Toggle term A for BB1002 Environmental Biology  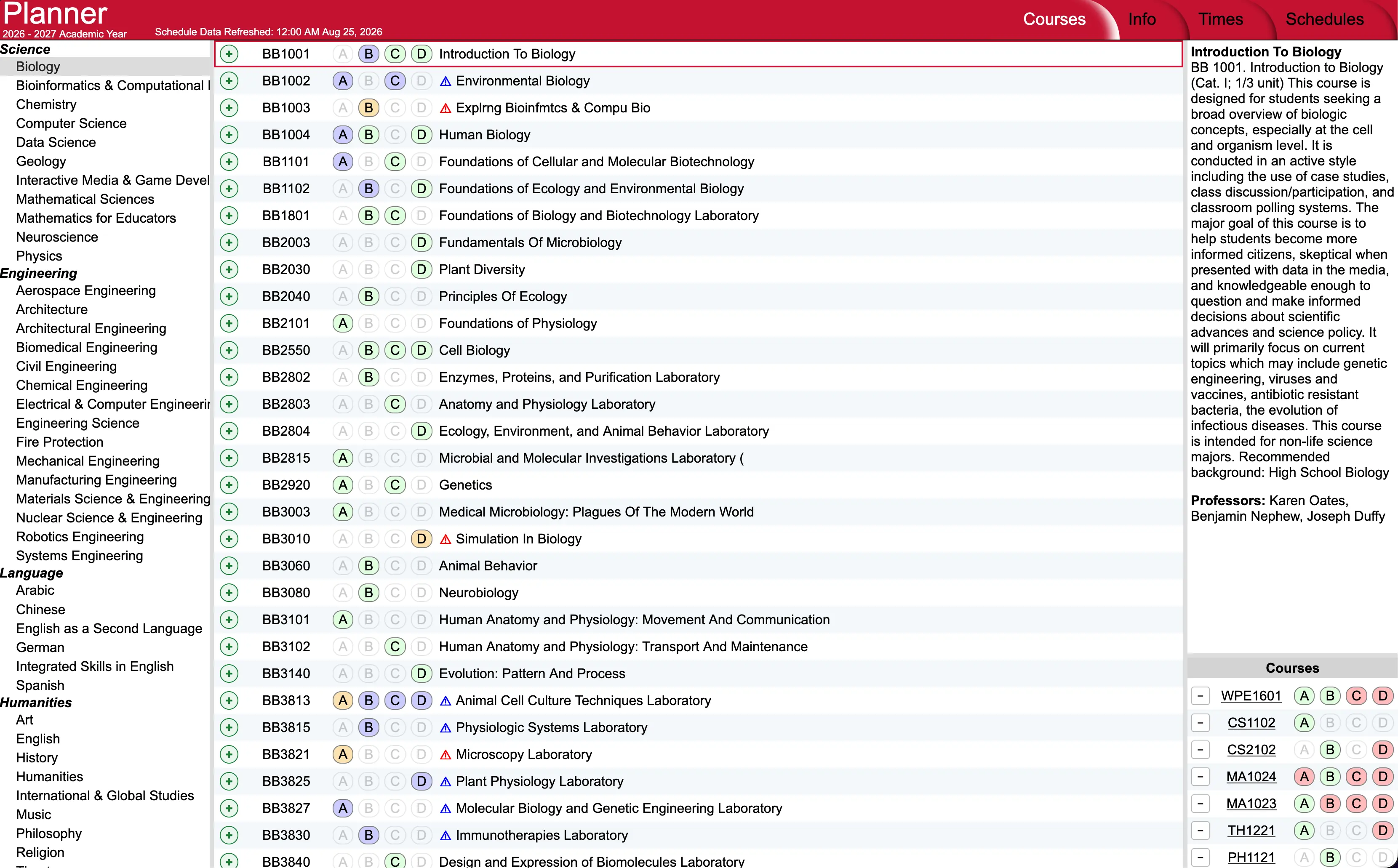(343, 81)
